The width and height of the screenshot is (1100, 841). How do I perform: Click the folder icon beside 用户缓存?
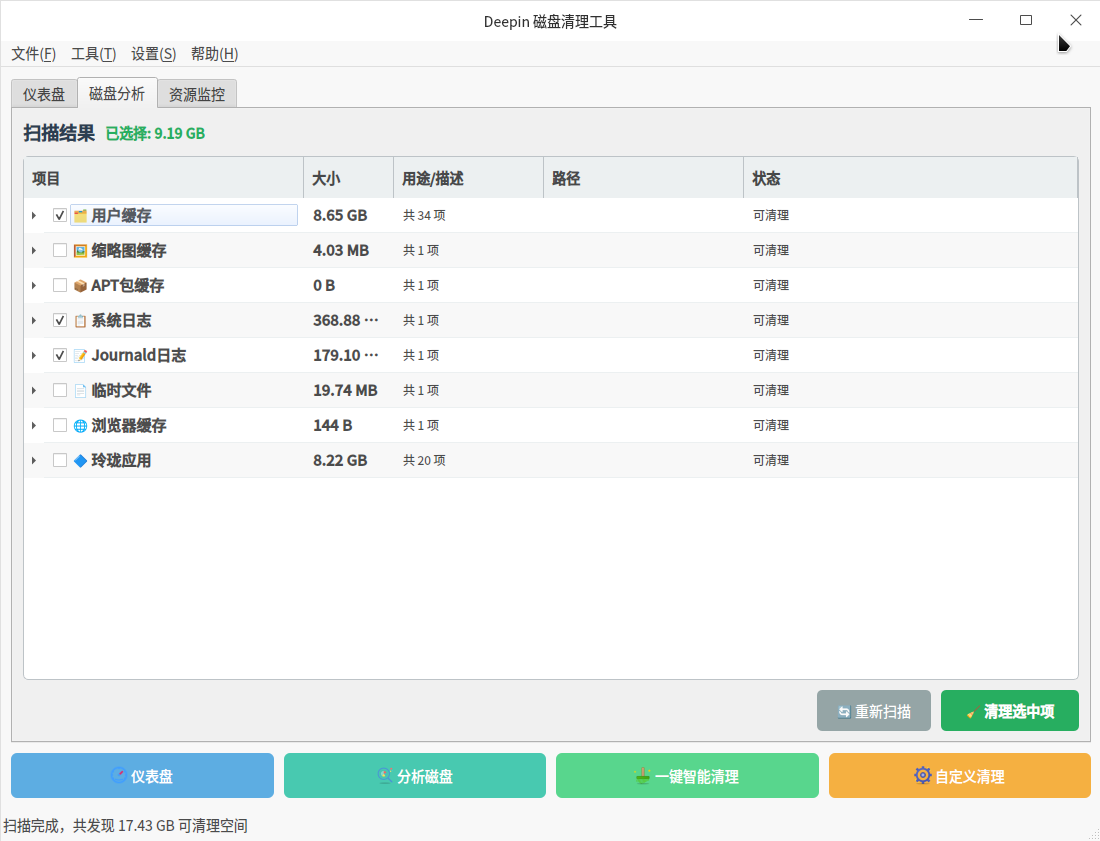pos(80,216)
